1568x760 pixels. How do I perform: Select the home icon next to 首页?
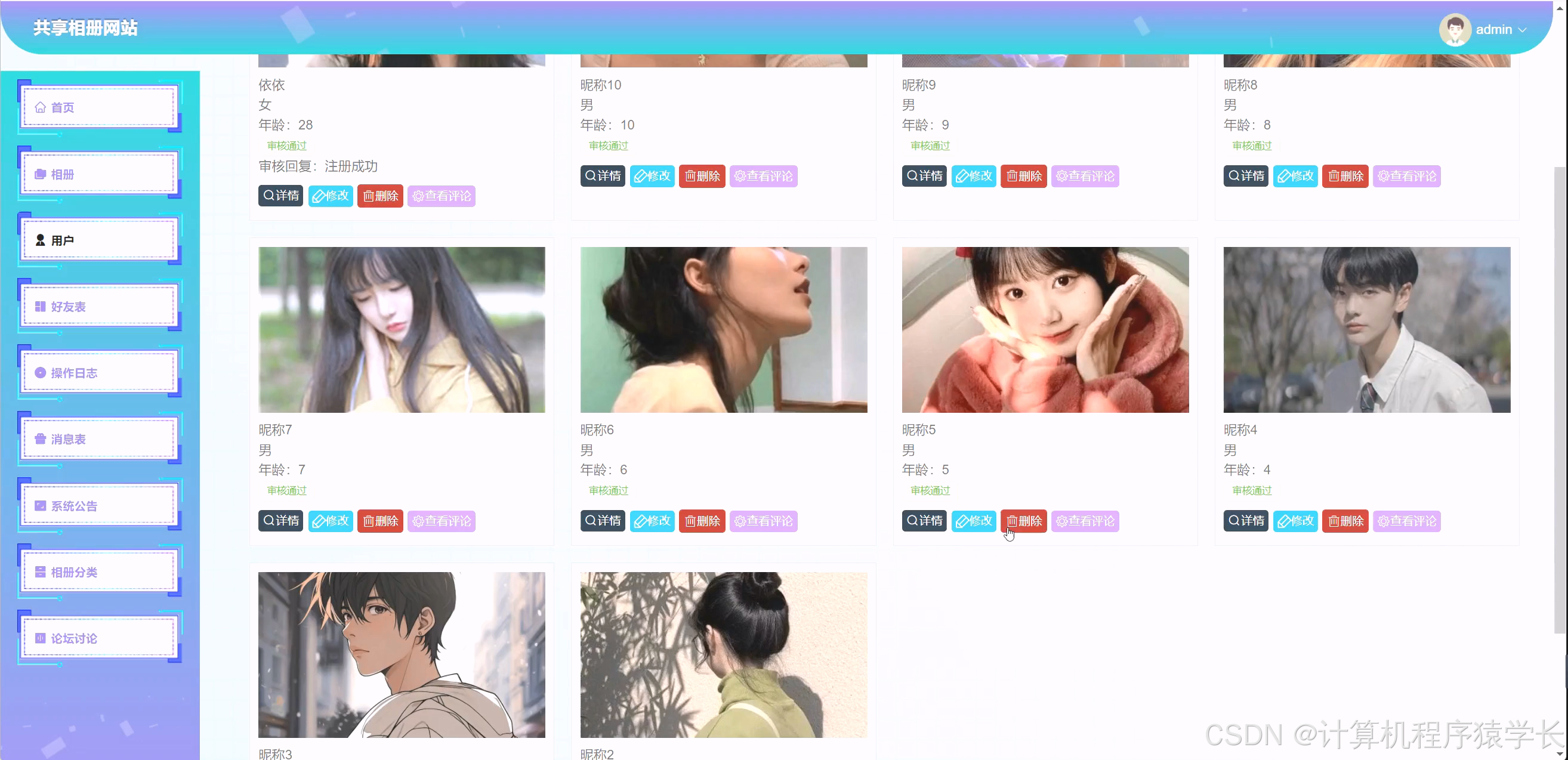tap(40, 107)
